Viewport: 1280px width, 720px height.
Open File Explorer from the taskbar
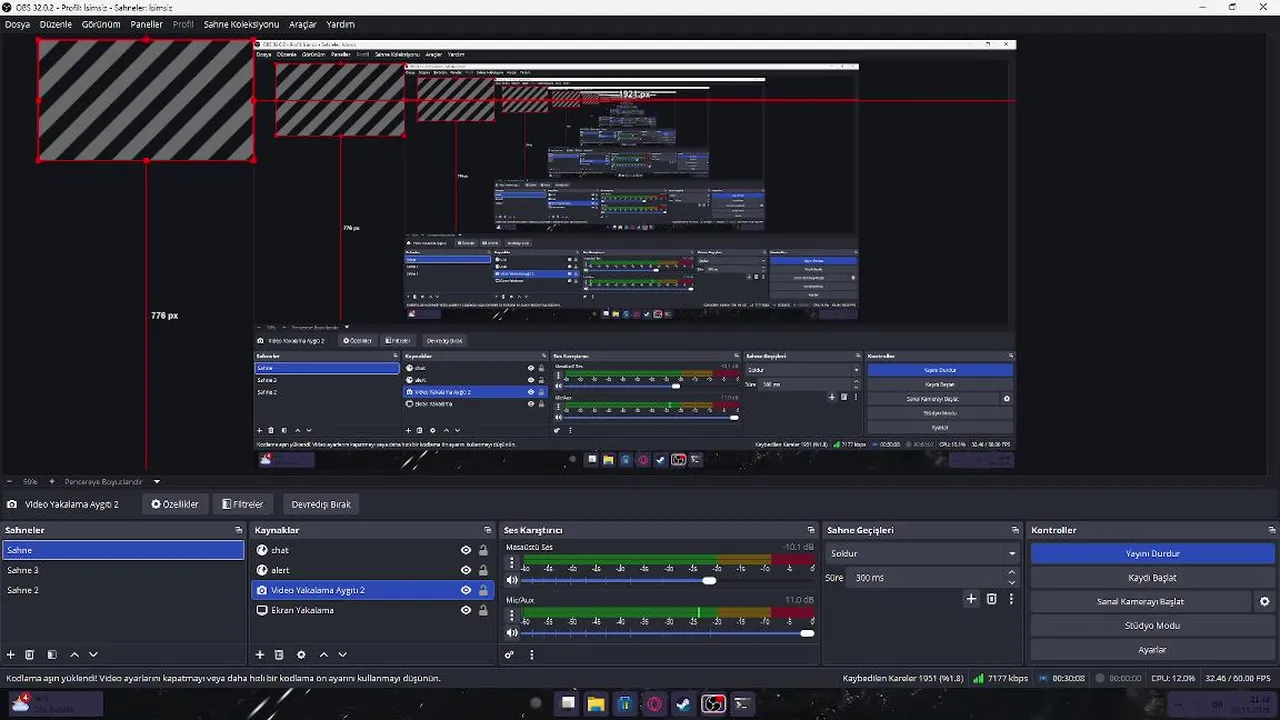[x=596, y=704]
